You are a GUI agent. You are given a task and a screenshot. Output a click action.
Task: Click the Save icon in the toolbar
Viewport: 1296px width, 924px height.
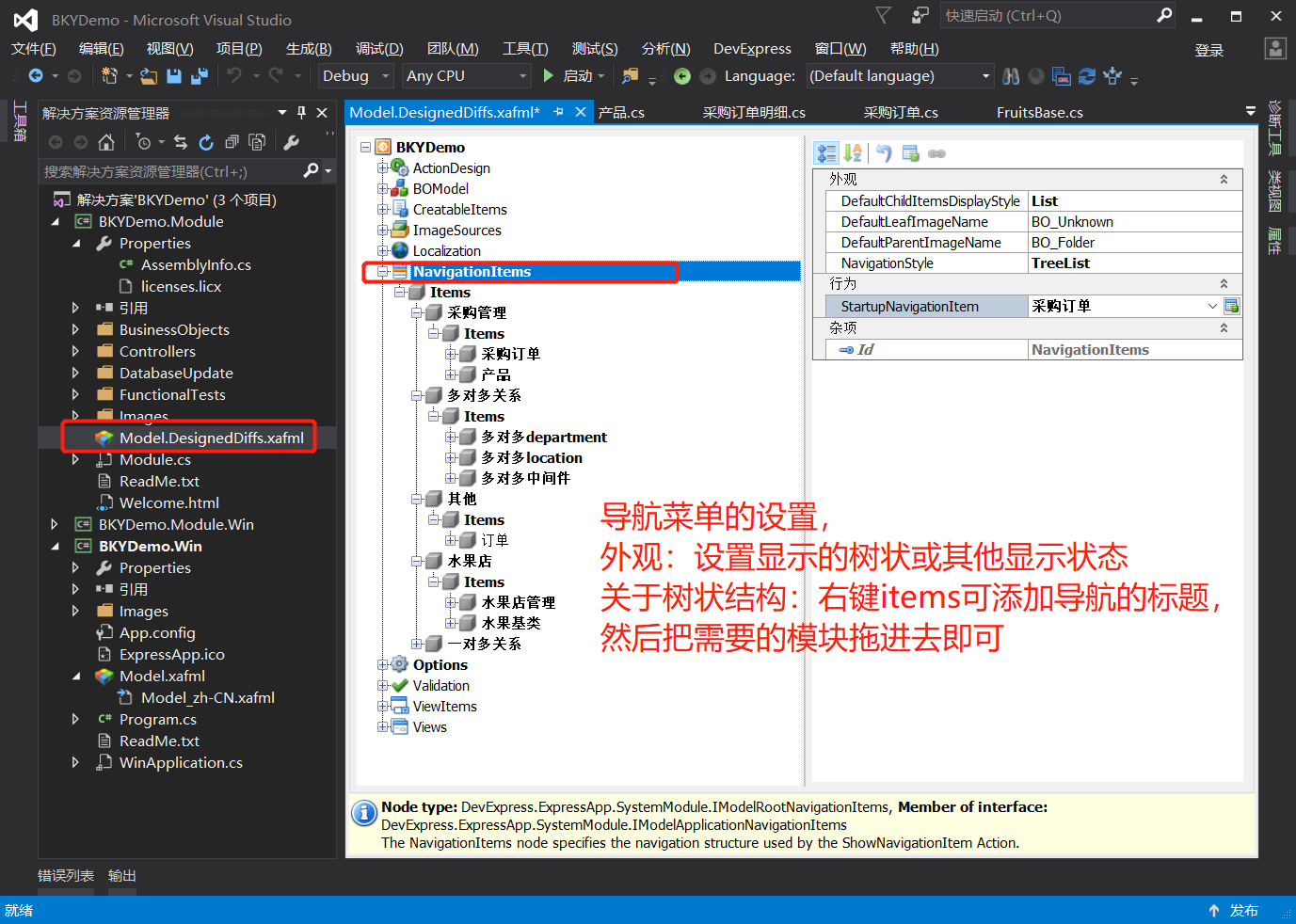(x=174, y=76)
